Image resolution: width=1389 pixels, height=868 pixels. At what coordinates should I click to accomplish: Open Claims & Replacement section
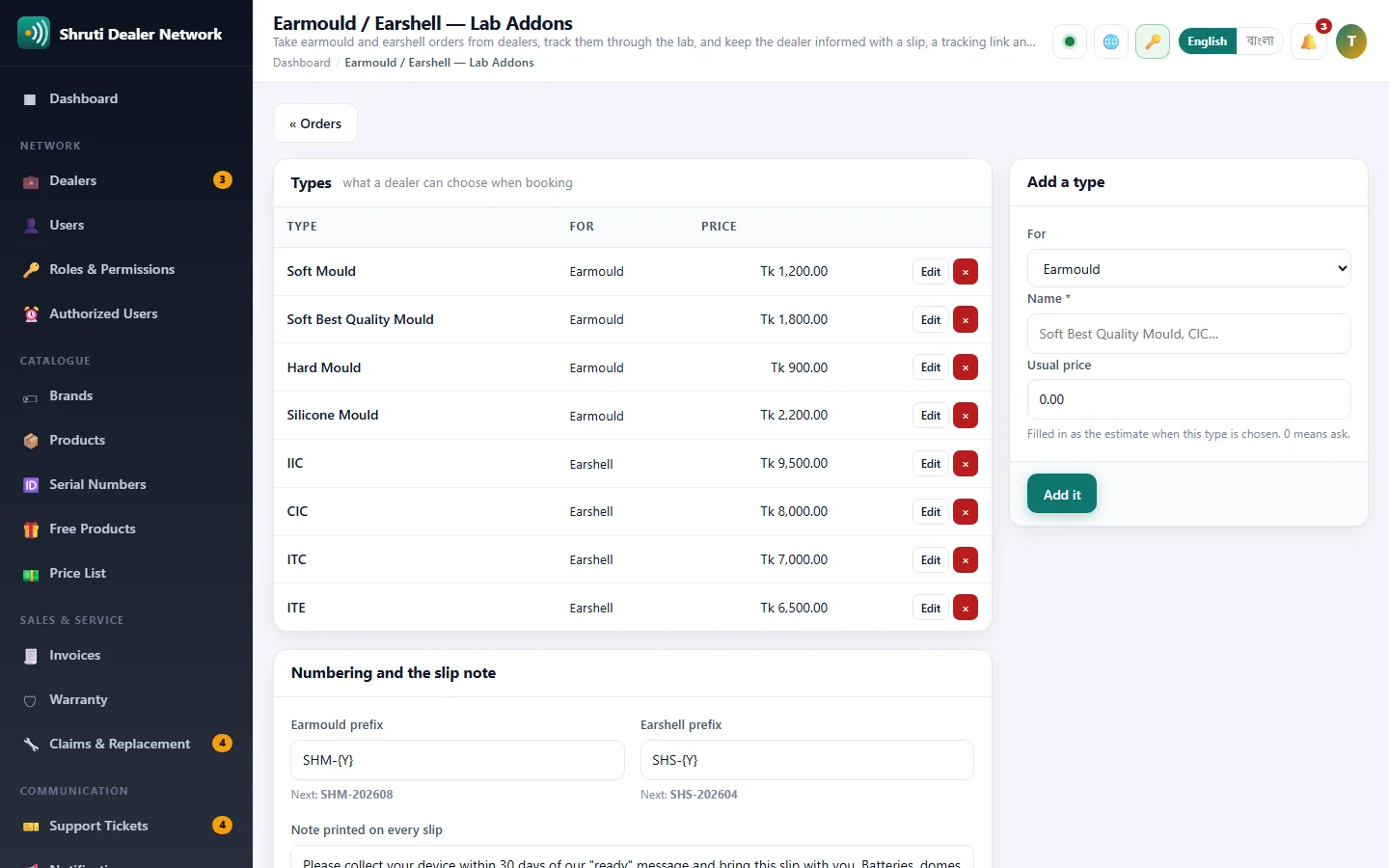[x=126, y=745]
